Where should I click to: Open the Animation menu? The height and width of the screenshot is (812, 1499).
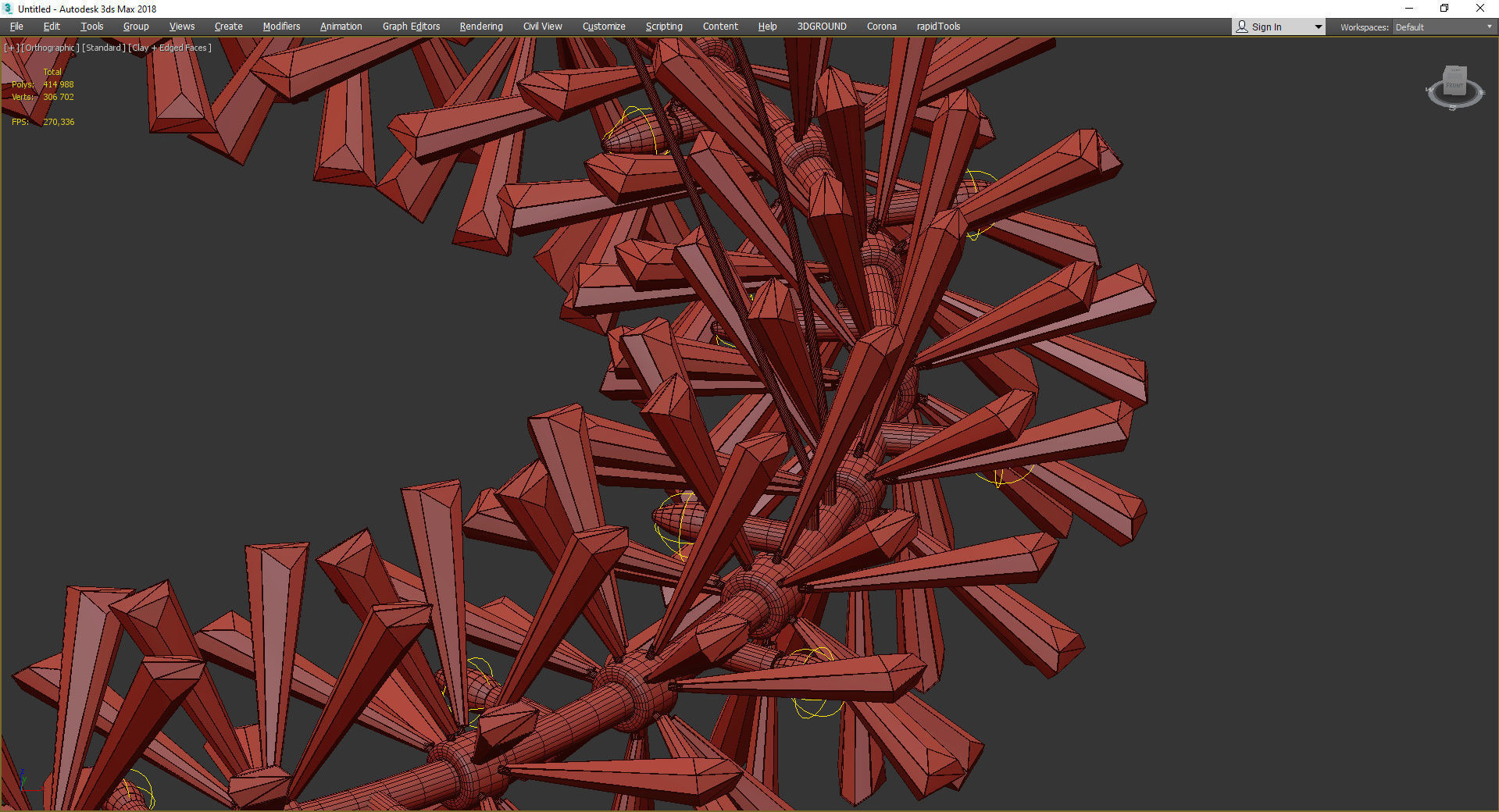341,27
